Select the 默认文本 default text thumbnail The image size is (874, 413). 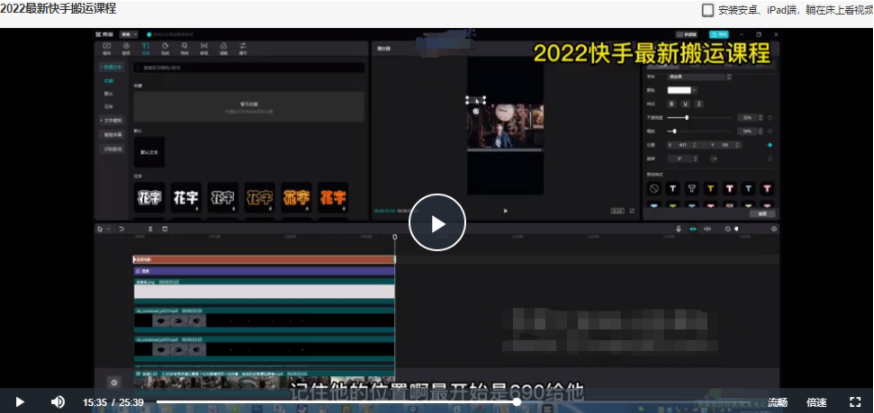[x=149, y=152]
